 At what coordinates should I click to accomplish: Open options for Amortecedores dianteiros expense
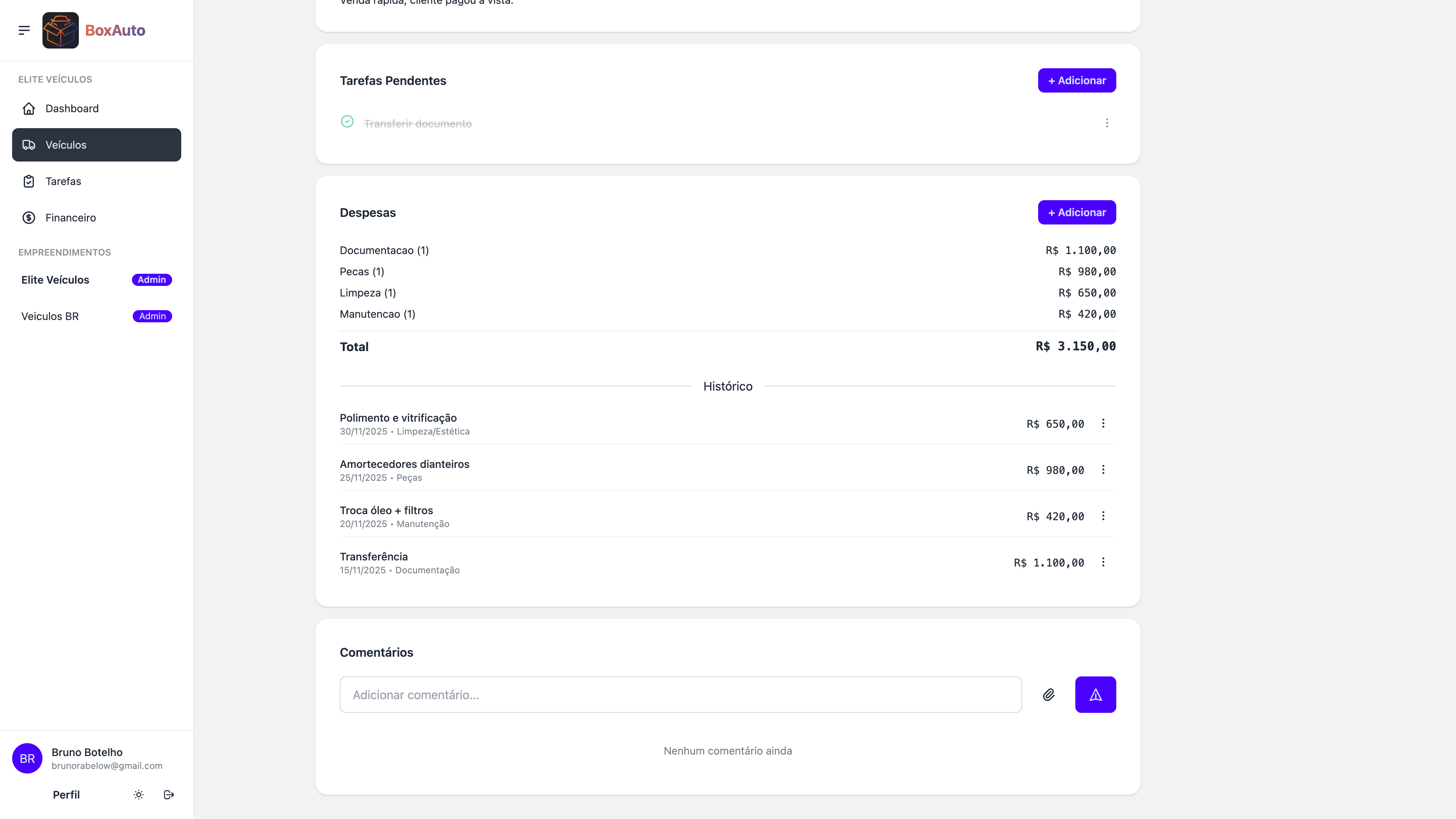coord(1103,470)
